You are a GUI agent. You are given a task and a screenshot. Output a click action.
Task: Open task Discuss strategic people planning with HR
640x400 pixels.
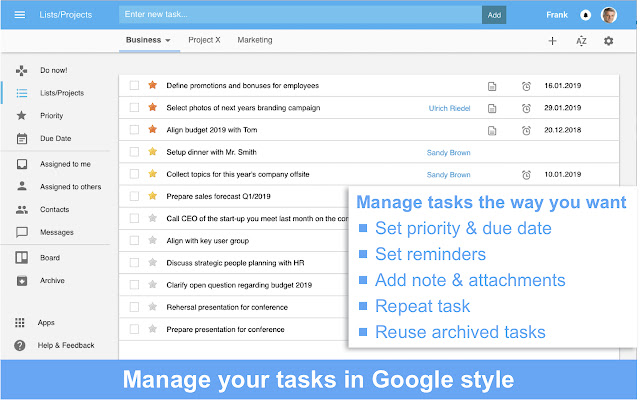click(x=235, y=263)
